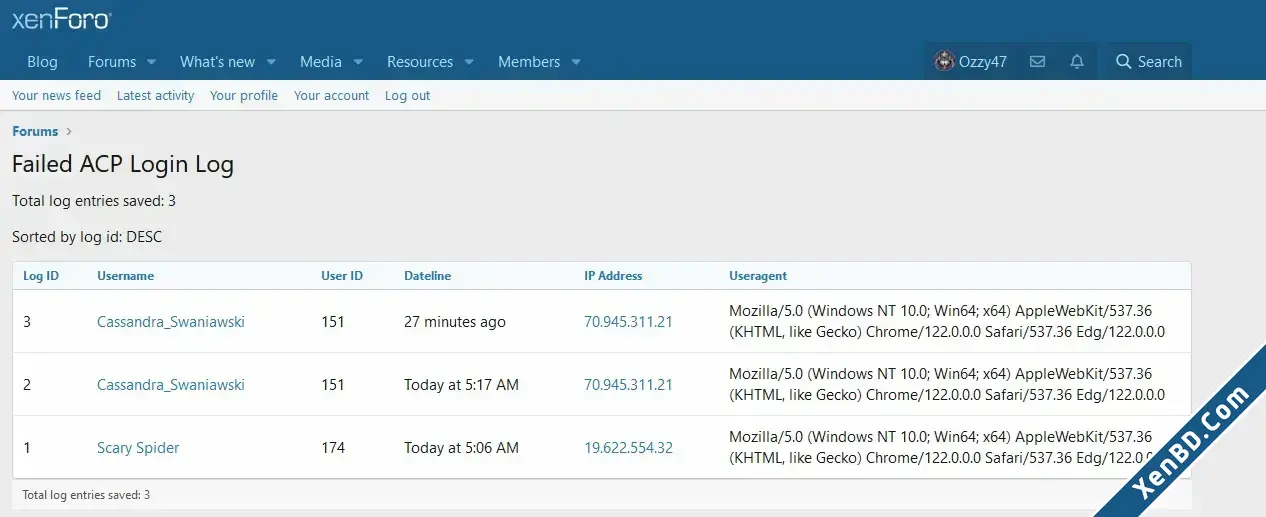
Task: Open the Members nav tab
Action: [529, 62]
